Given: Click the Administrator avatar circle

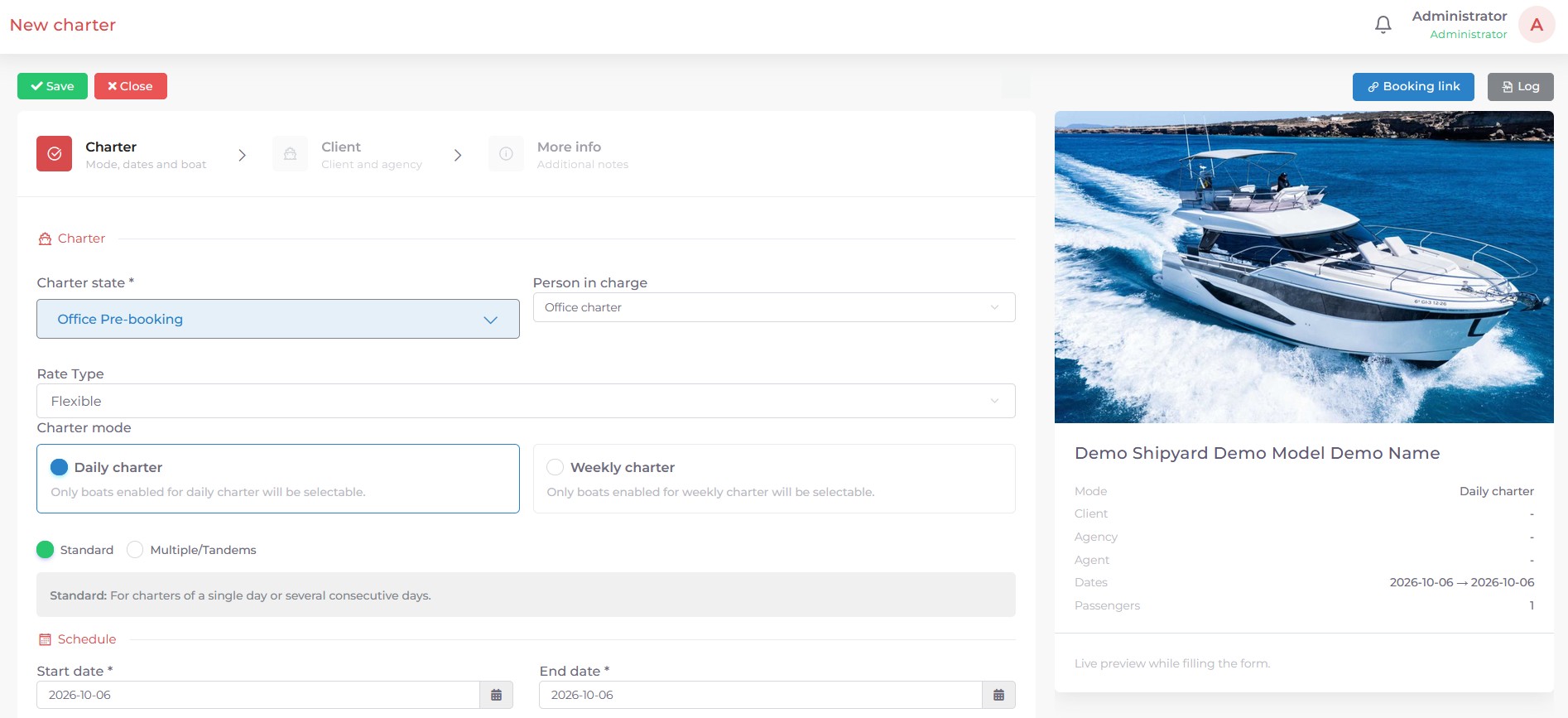Looking at the screenshot, I should [1537, 25].
